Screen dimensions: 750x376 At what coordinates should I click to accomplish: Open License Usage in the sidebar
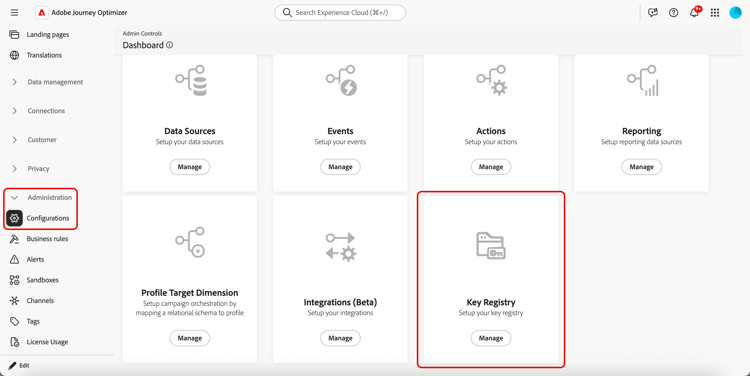(x=47, y=342)
